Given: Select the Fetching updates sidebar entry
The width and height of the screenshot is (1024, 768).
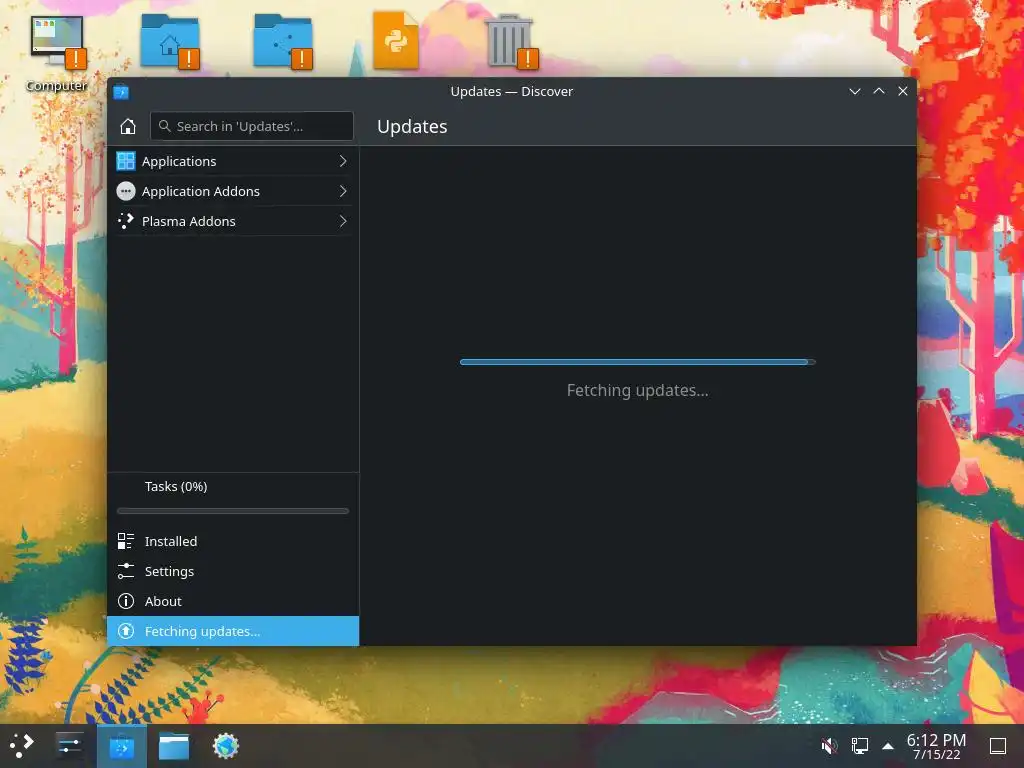Looking at the screenshot, I should click(x=233, y=632).
